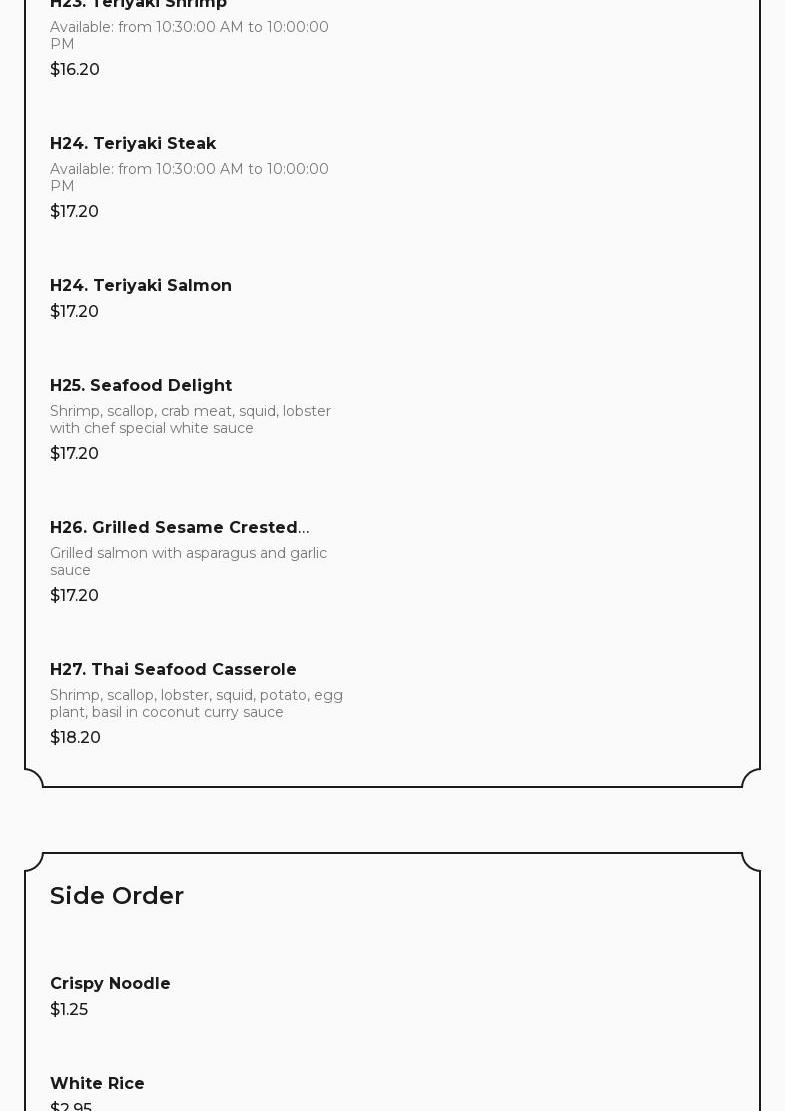The image size is (785, 1111).
Task: Select H27. Thai Seafood Casserole
Action: [x=173, y=670]
